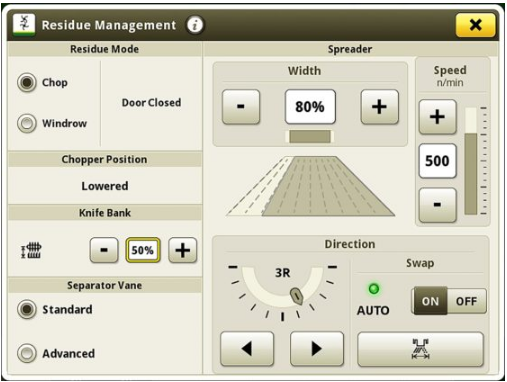
Task: Click the Chopper Position heading
Action: point(104,159)
